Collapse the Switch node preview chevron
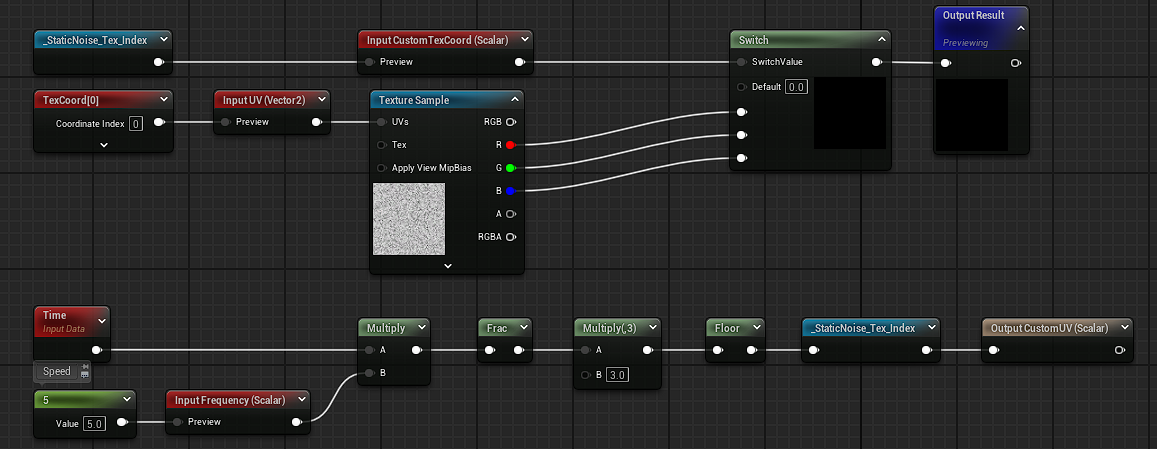 pos(881,40)
